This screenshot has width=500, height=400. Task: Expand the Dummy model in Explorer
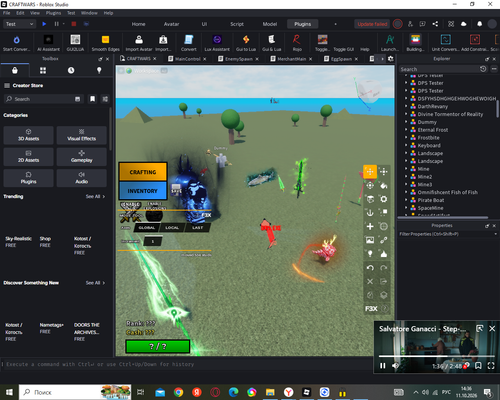tap(406, 122)
